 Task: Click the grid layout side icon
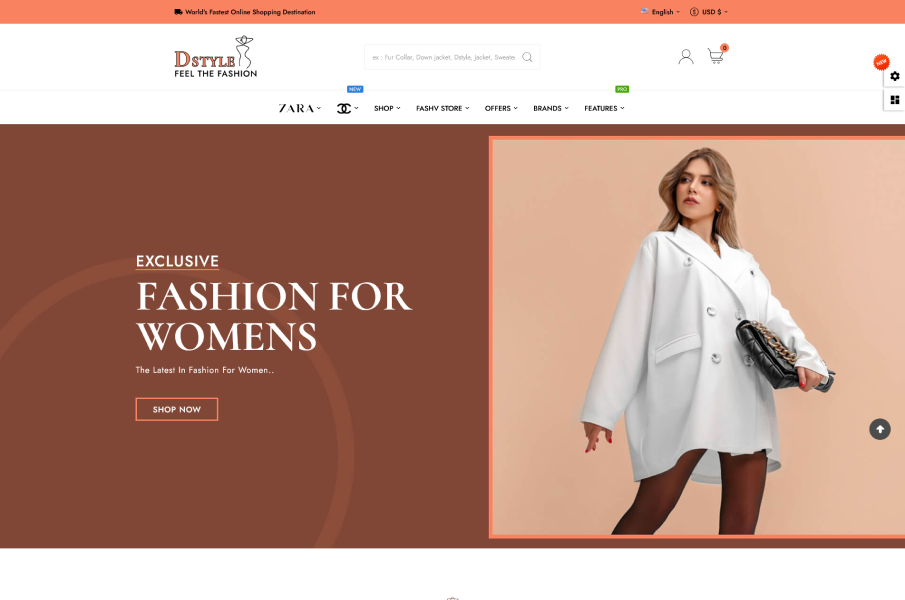click(x=894, y=99)
